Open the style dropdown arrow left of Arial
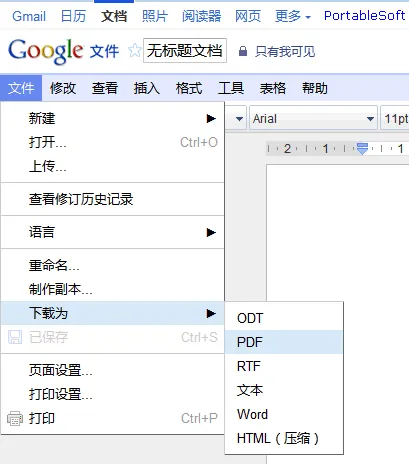This screenshot has width=409, height=464. click(x=239, y=119)
